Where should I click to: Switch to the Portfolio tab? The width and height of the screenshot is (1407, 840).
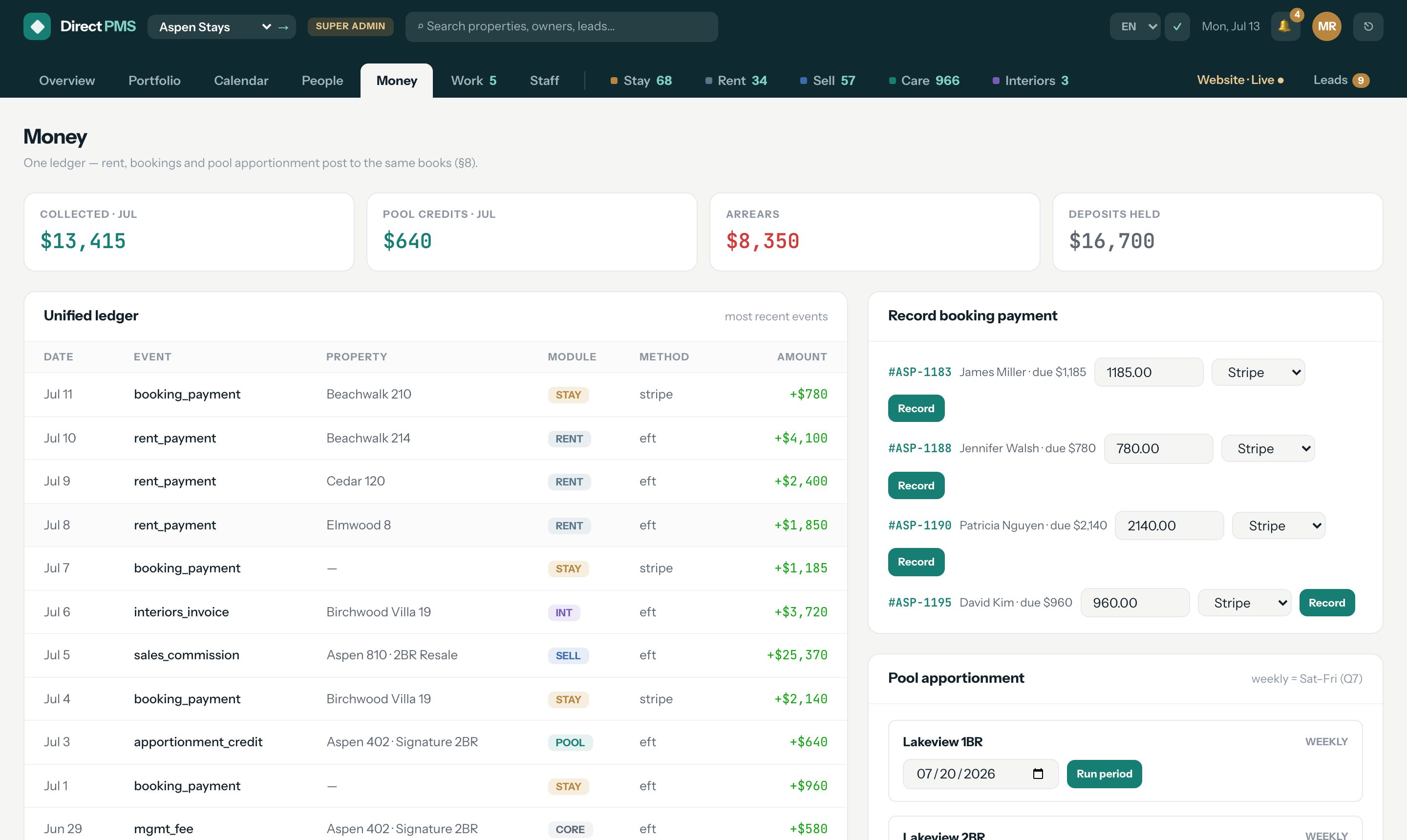(x=154, y=81)
